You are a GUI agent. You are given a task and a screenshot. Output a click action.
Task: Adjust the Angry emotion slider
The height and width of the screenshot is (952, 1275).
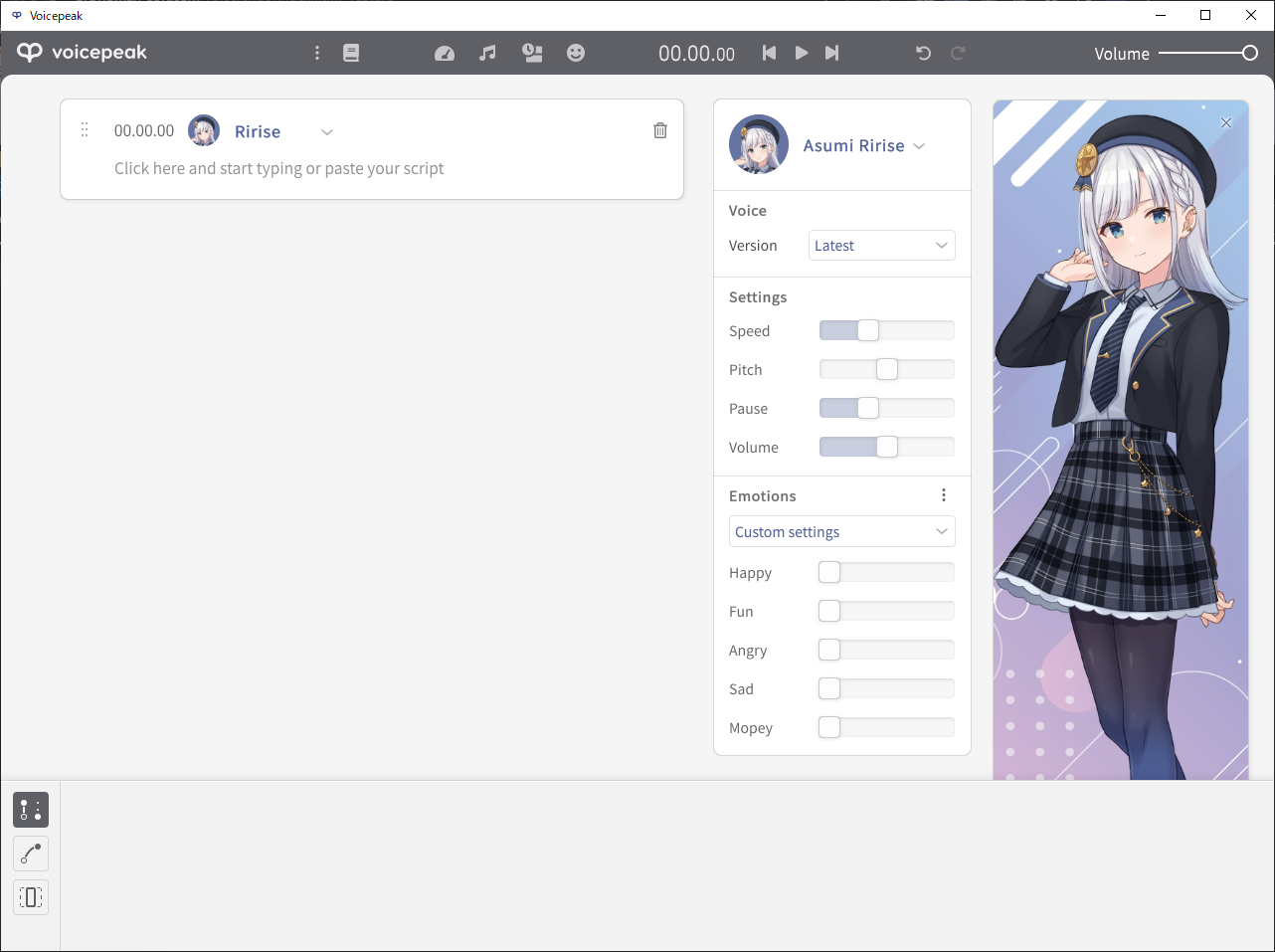[886, 650]
